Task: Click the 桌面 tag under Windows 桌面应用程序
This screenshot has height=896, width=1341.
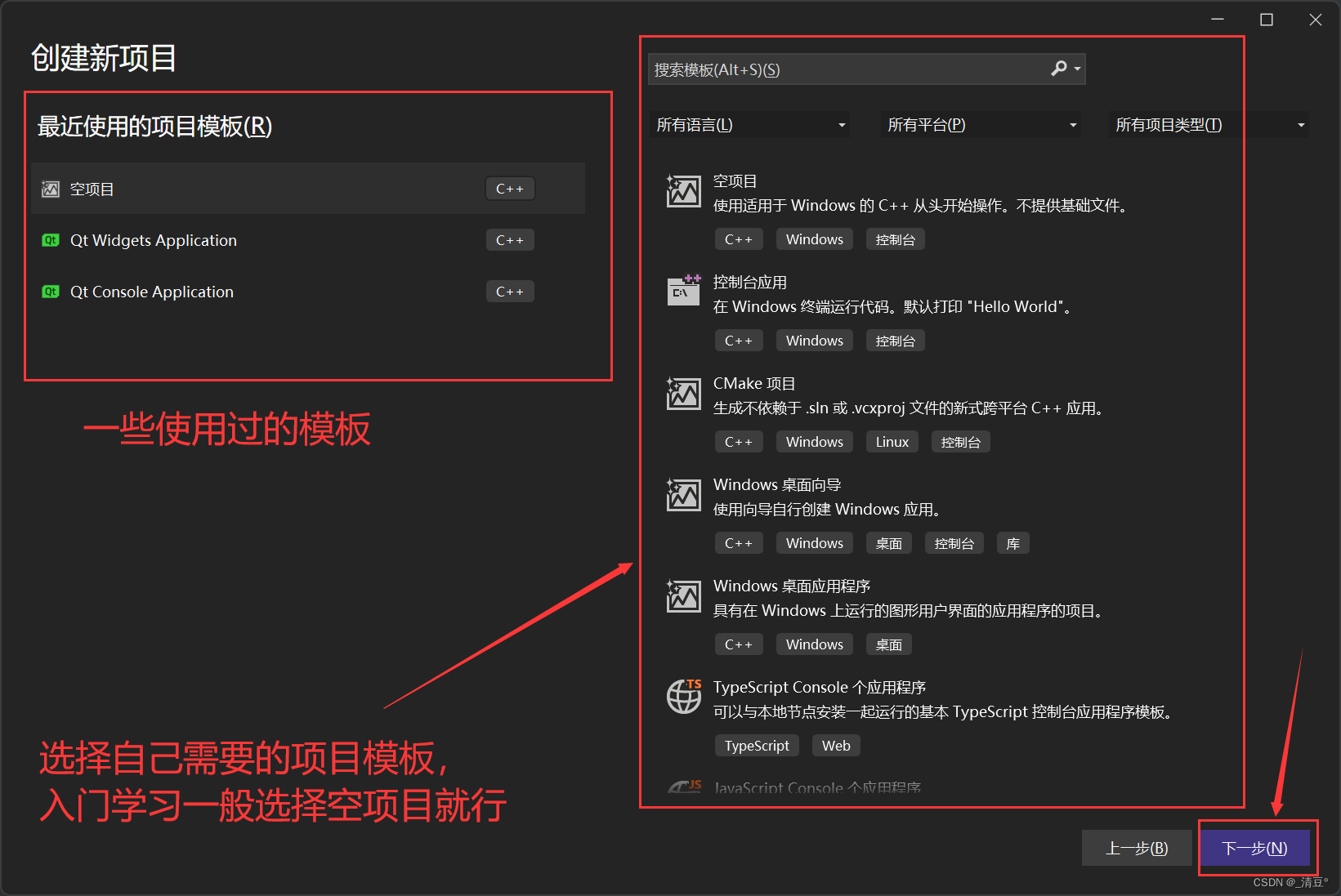Action: (889, 644)
